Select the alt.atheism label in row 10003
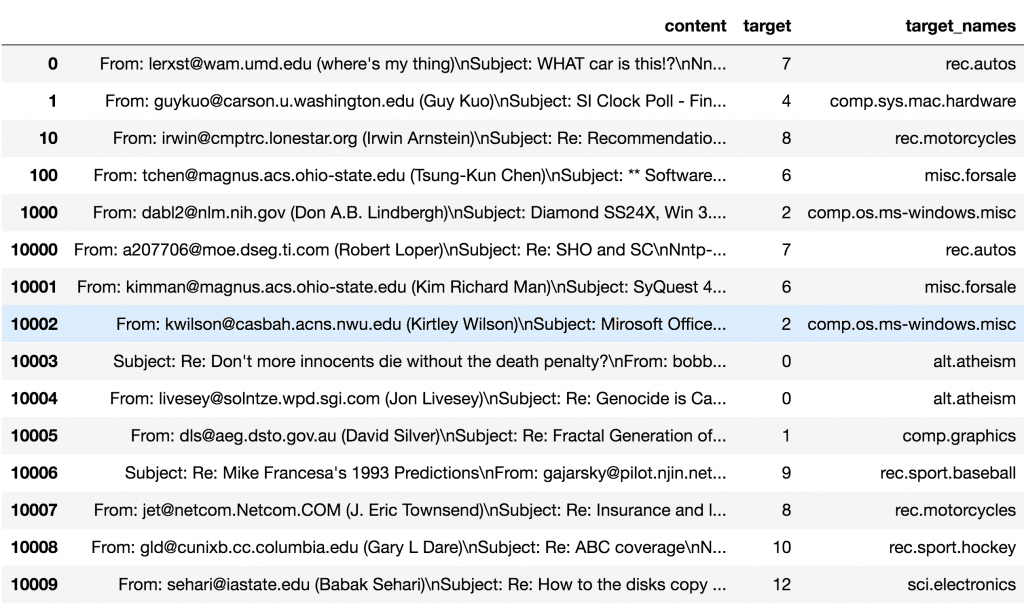This screenshot has width=1024, height=608. [976, 361]
